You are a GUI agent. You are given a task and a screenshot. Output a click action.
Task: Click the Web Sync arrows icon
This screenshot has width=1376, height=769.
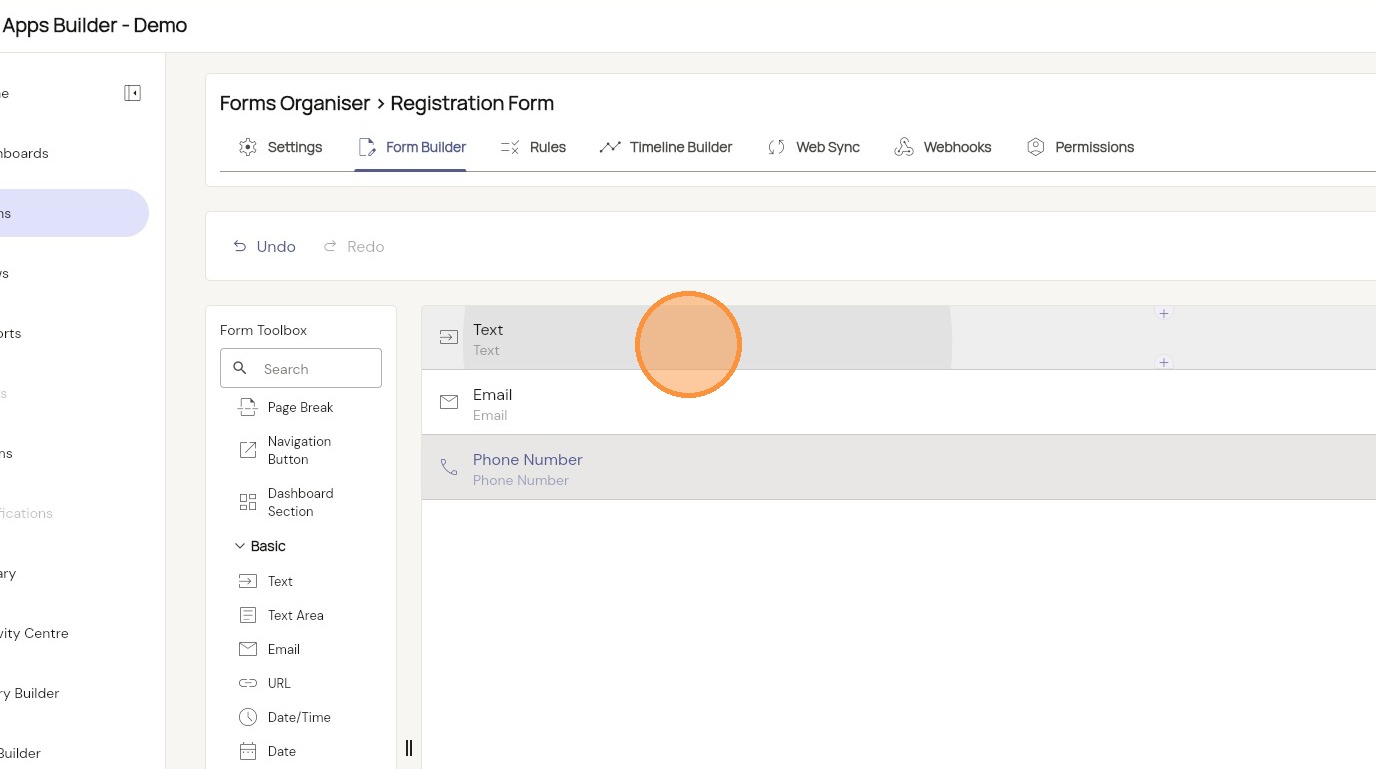776,147
